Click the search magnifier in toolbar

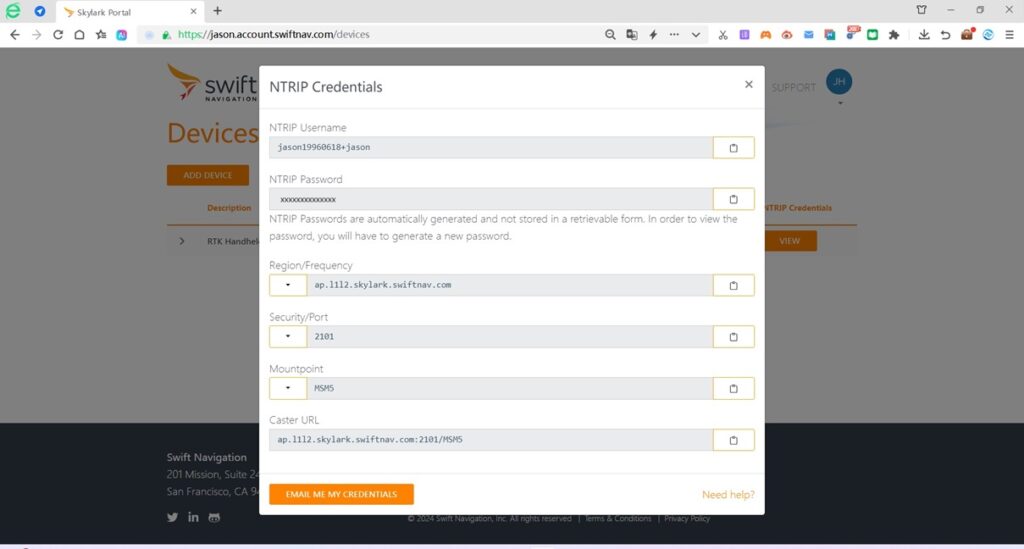coord(610,35)
